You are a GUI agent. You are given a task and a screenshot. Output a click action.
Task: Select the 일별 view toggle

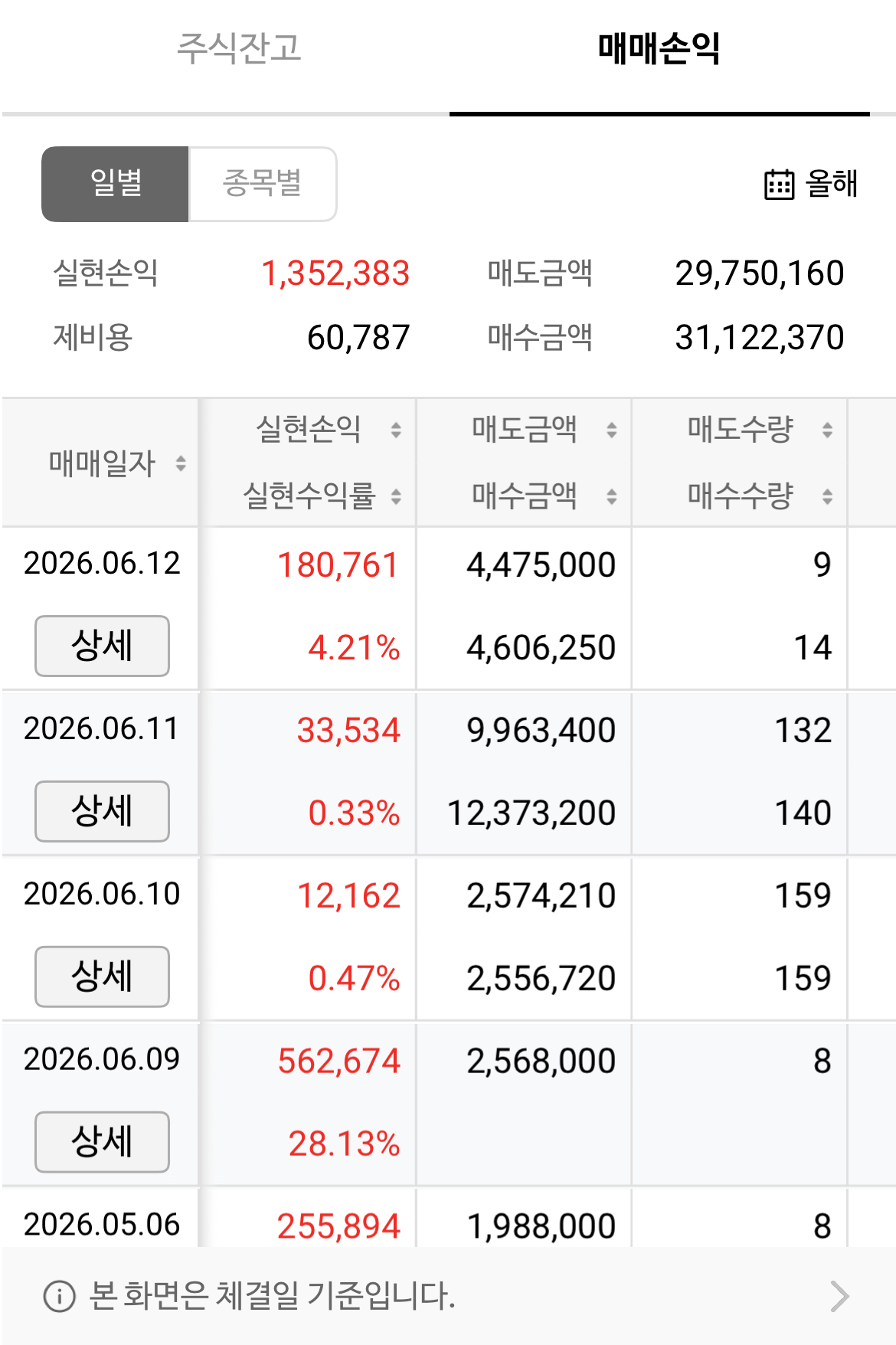click(x=115, y=184)
